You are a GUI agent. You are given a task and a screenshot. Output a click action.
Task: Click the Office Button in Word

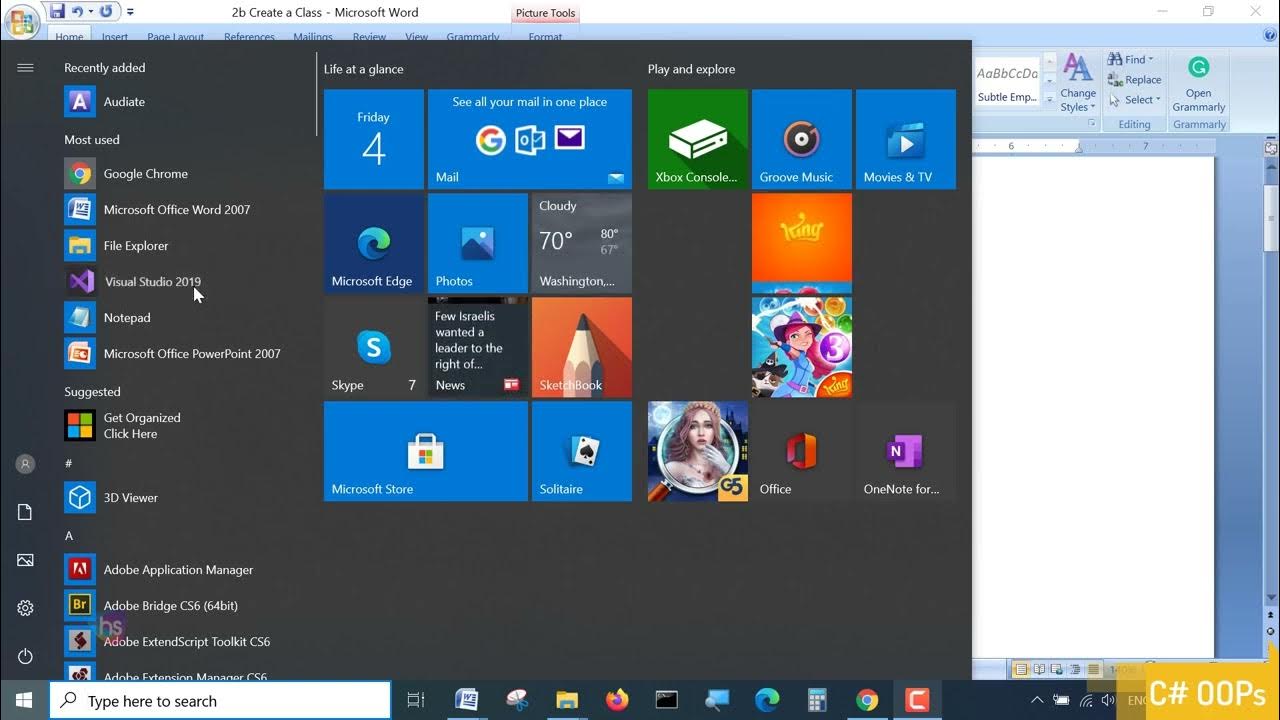coord(23,21)
